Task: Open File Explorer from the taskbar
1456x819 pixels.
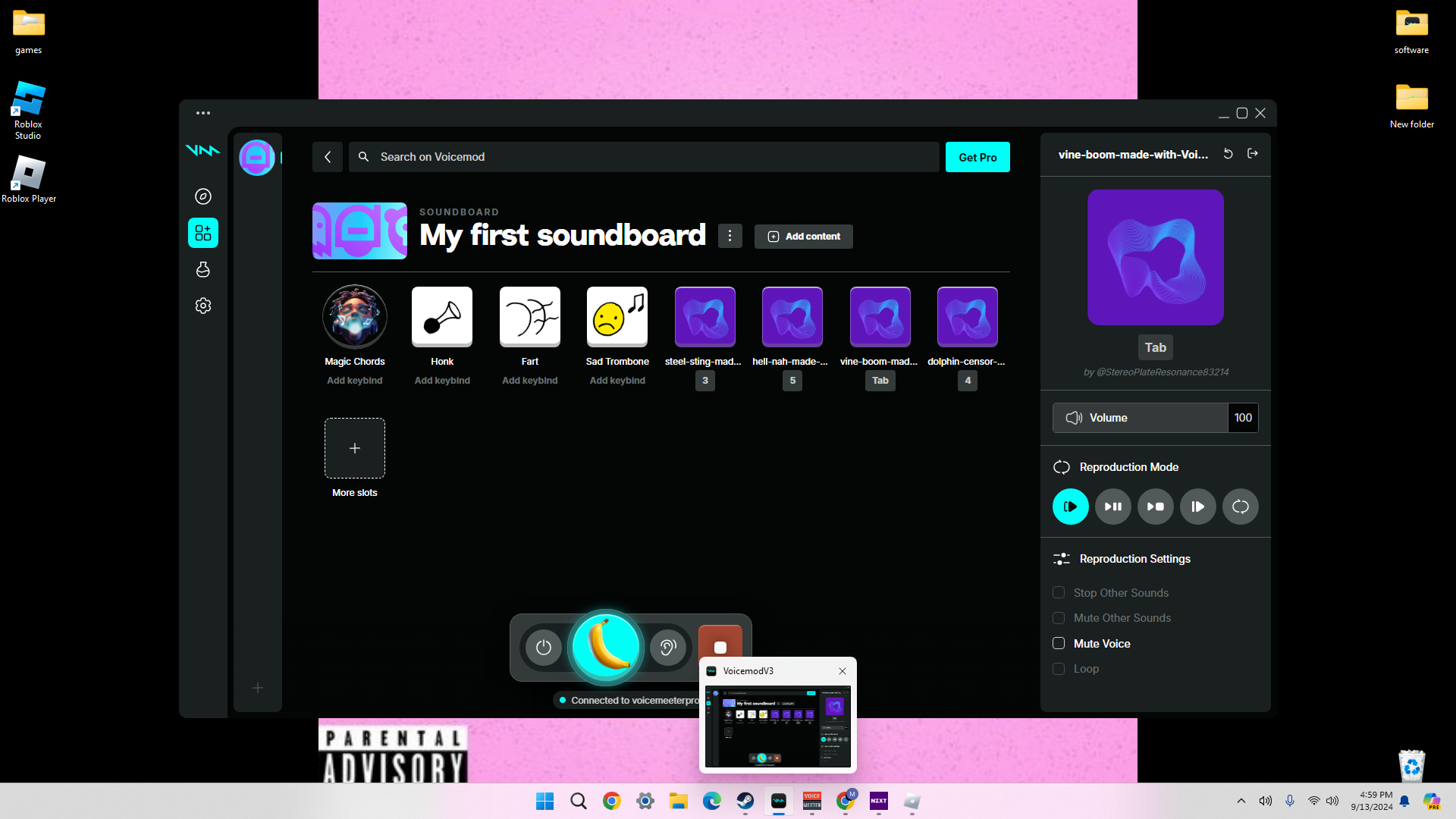Action: [x=679, y=802]
